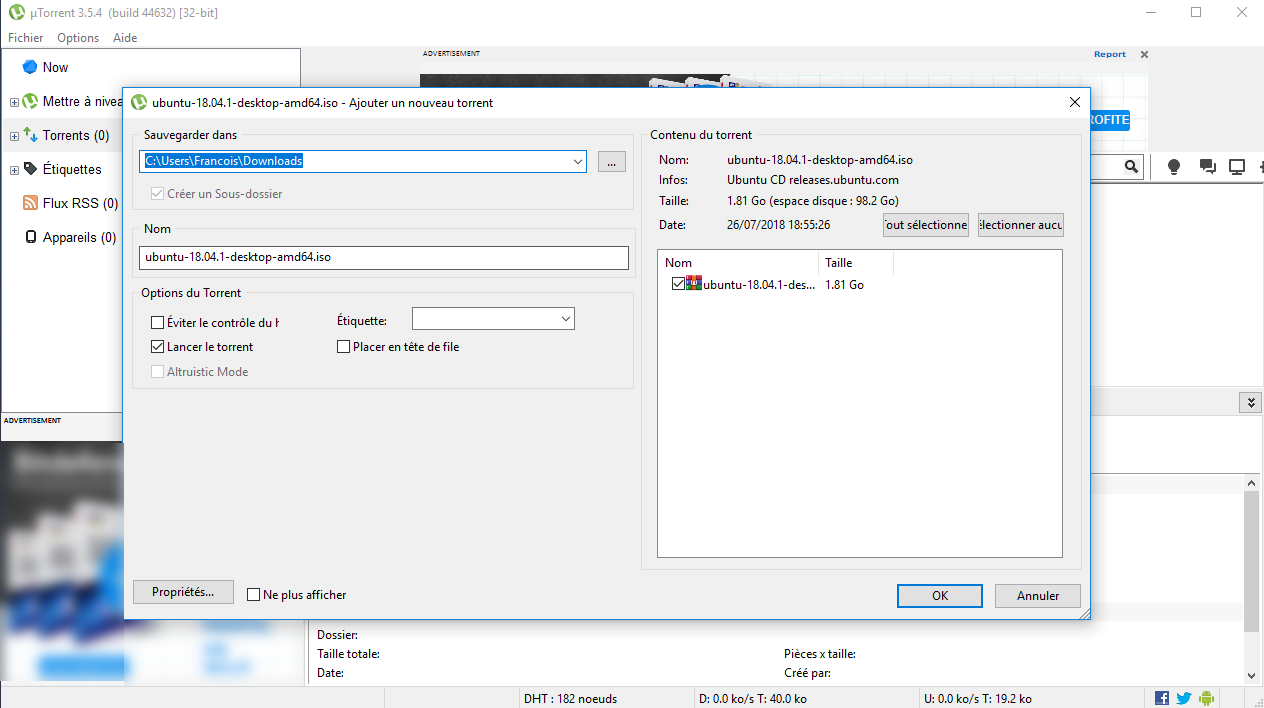Open the Facebook icon in status bar
The width and height of the screenshot is (1264, 708).
pos(1162,698)
